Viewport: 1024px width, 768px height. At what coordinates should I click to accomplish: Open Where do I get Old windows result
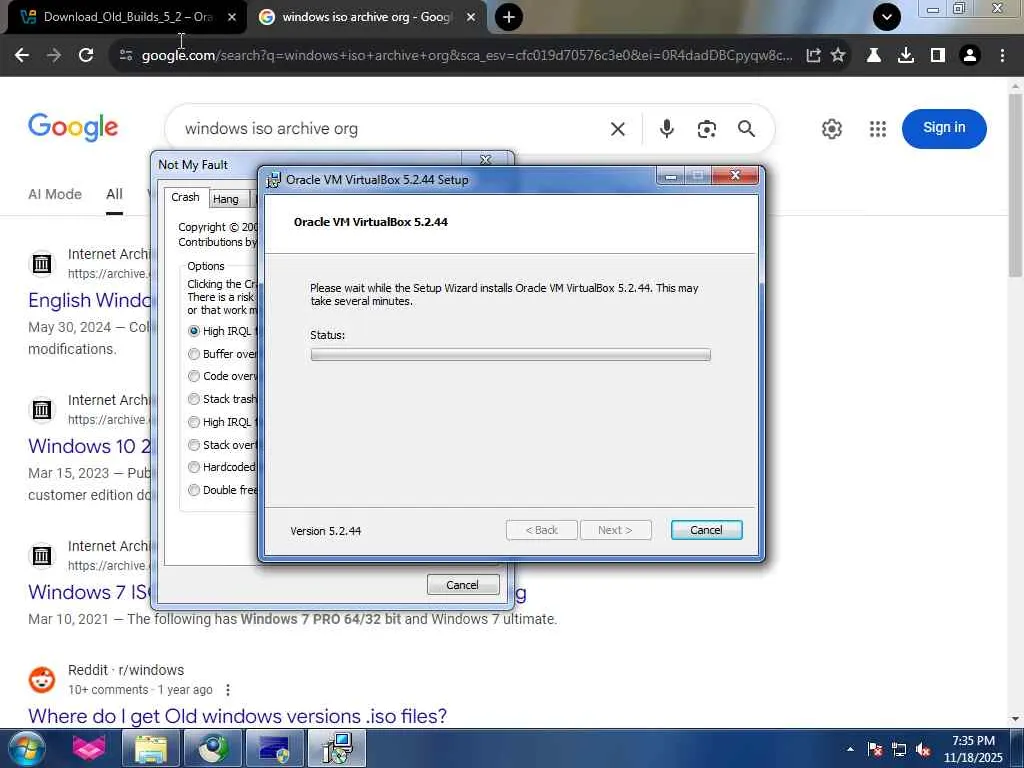pos(238,716)
